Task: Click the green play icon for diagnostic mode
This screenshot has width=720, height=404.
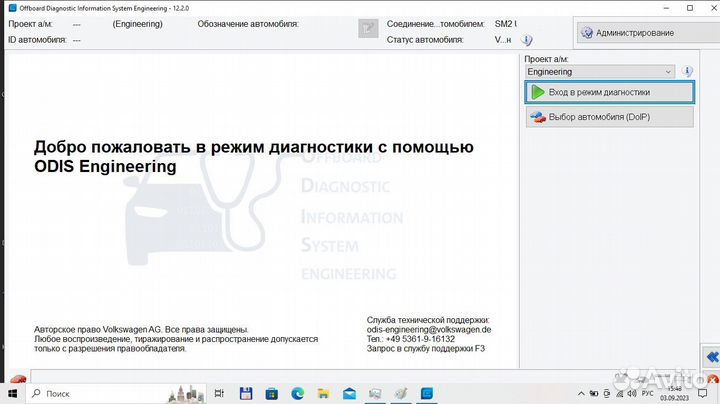Action: click(x=538, y=92)
